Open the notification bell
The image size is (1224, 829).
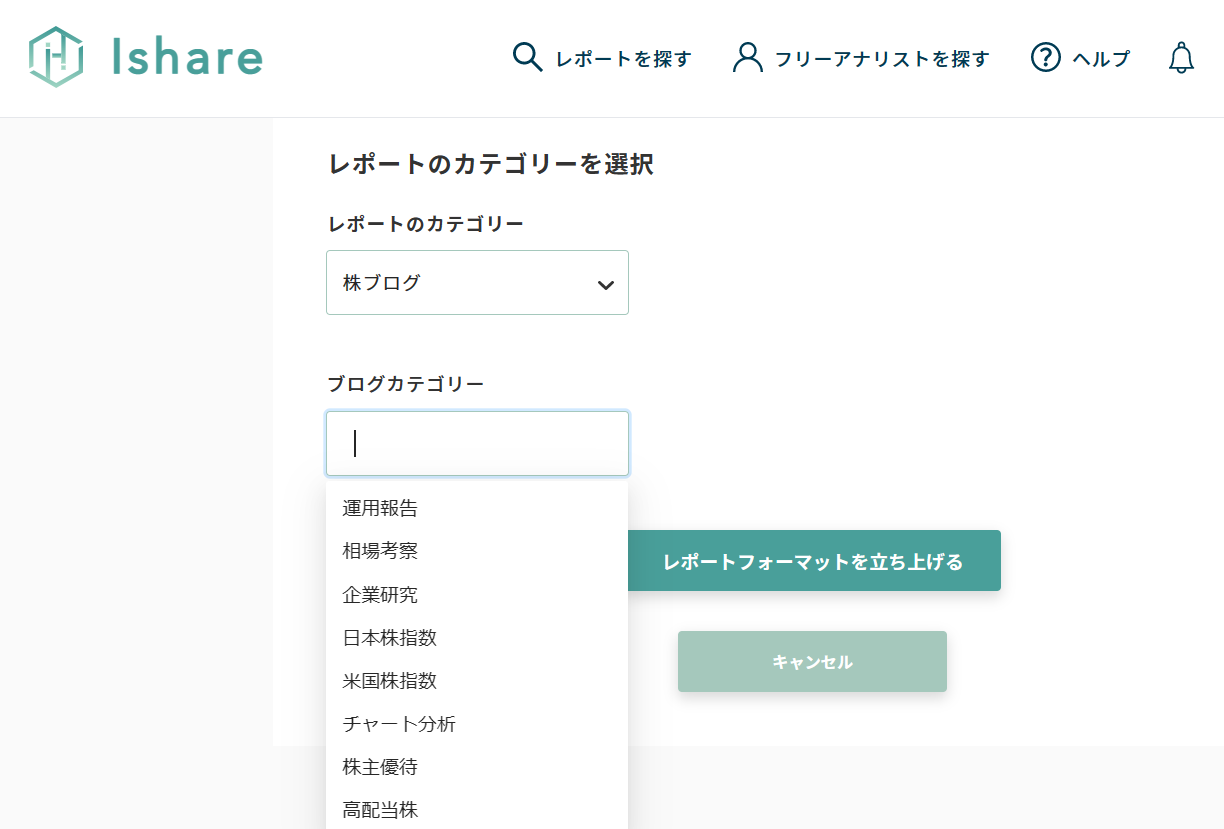[x=1181, y=58]
